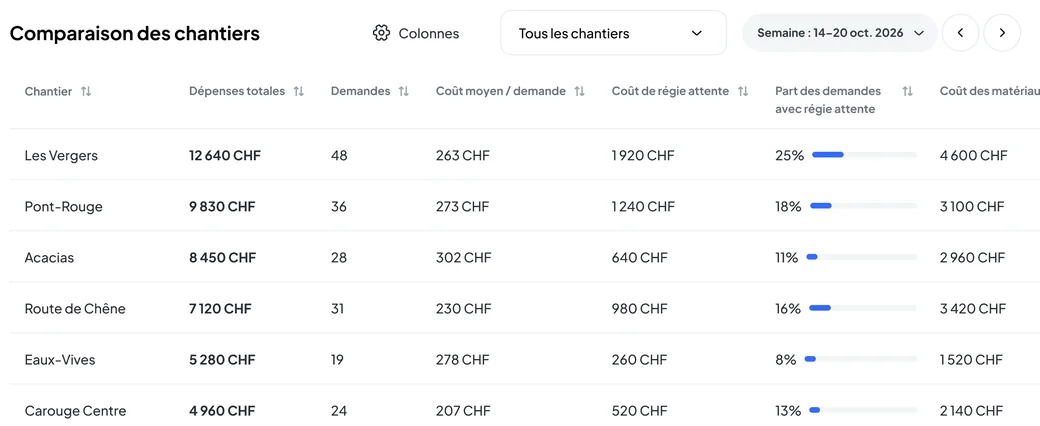Open the Colonnes gear settings icon
The width and height of the screenshot is (1040, 426).
(381, 33)
